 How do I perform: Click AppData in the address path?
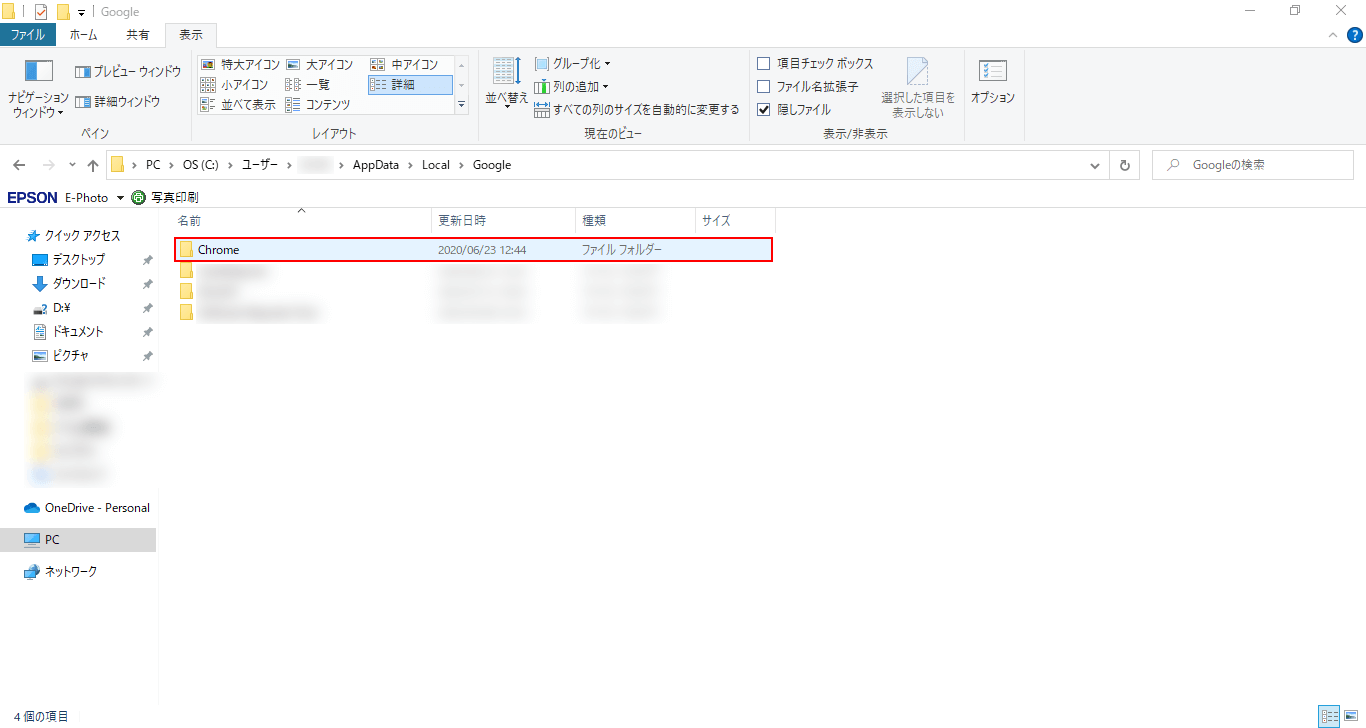point(378,165)
